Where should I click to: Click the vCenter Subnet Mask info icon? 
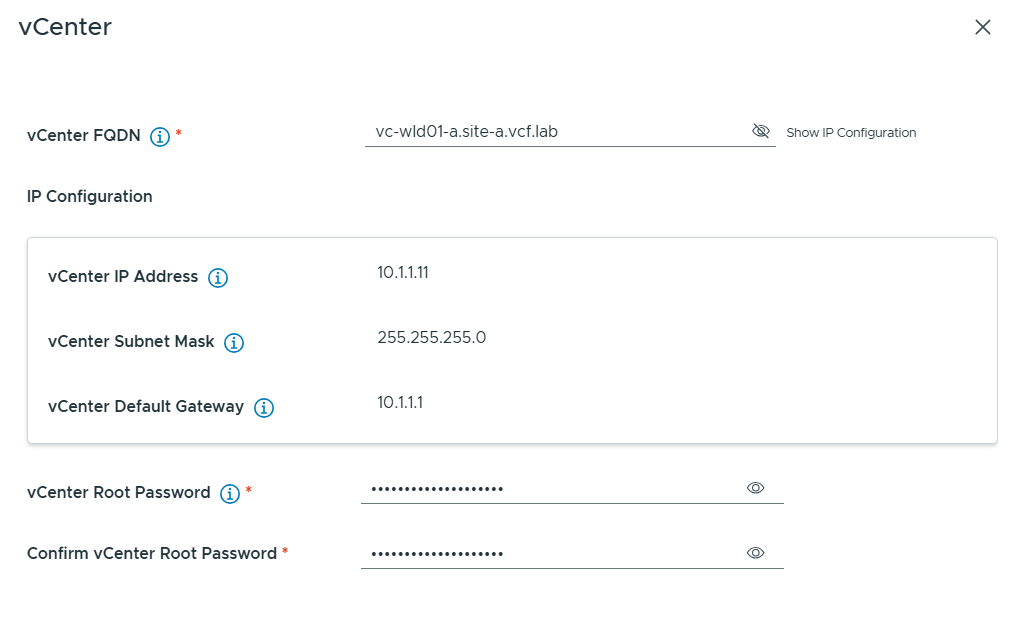tap(234, 343)
